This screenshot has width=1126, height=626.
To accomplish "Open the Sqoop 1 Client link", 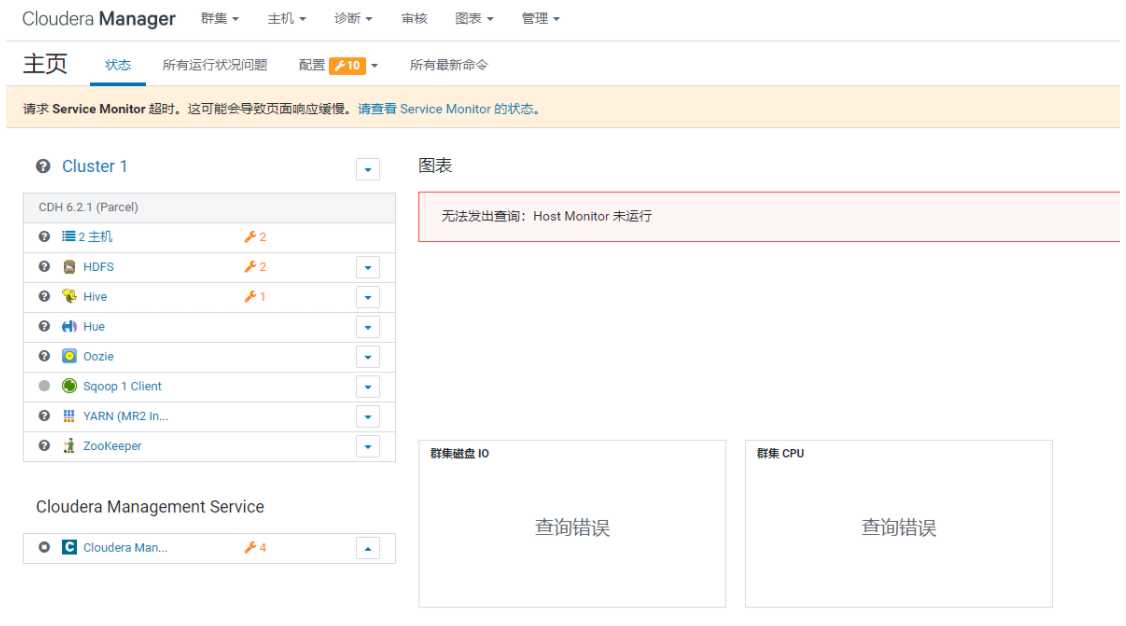I will pyautogui.click(x=122, y=386).
